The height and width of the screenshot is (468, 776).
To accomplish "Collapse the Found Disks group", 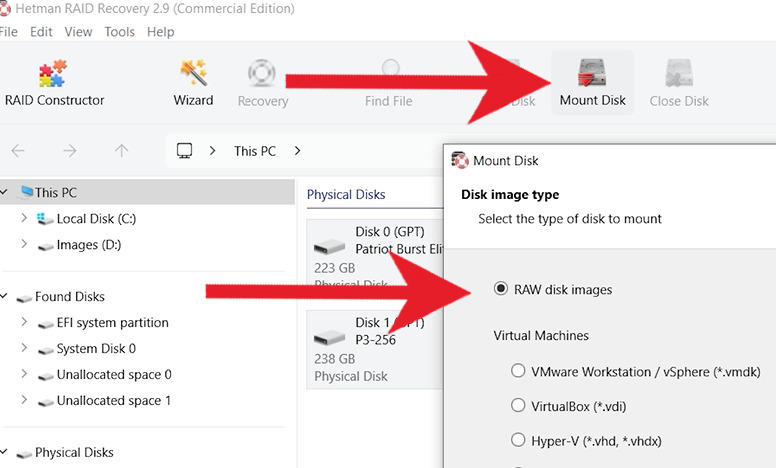I will (x=4, y=296).
